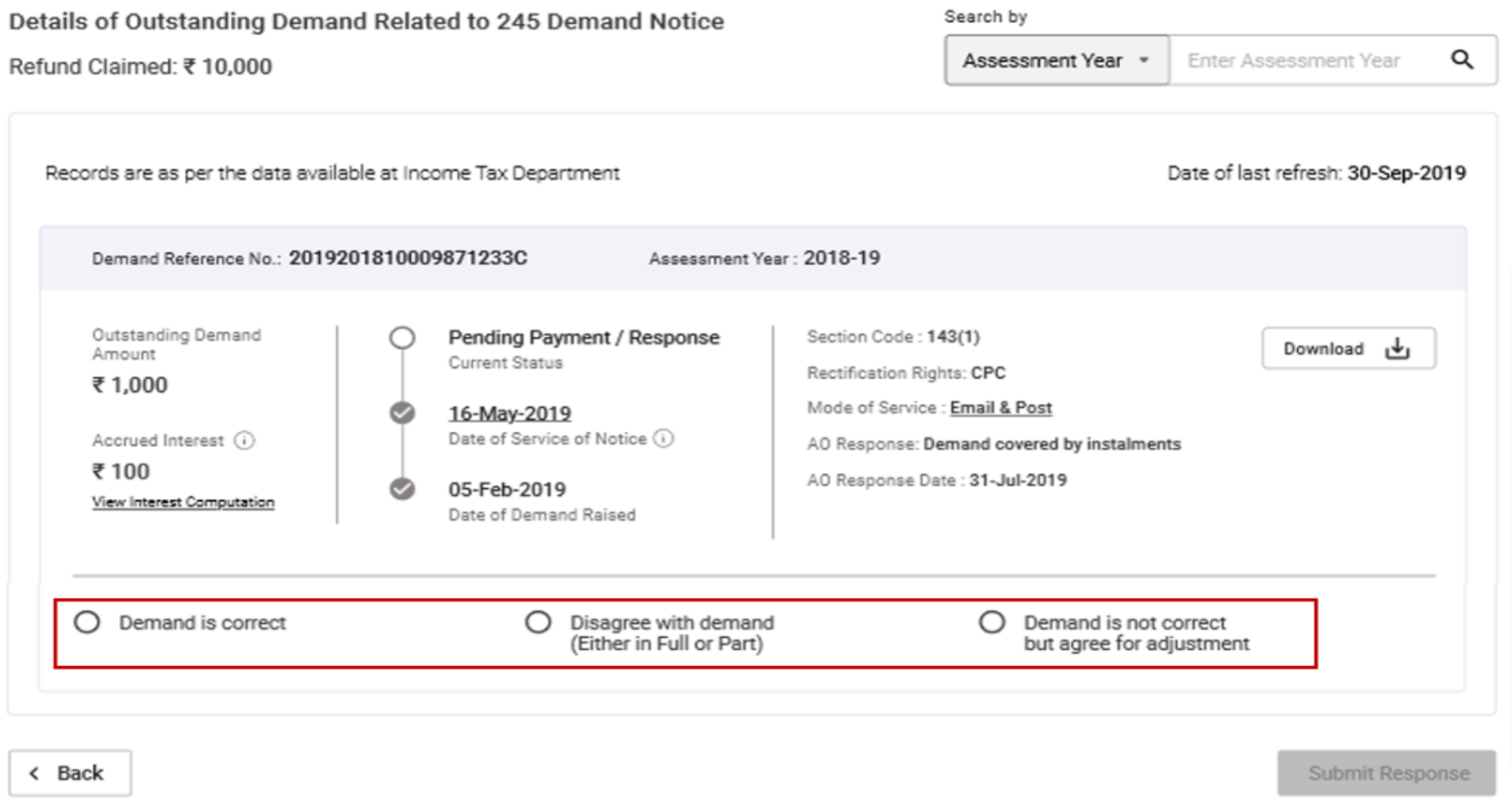Click the left chevron on the Back button
The width and height of the screenshot is (1512, 803).
35,771
